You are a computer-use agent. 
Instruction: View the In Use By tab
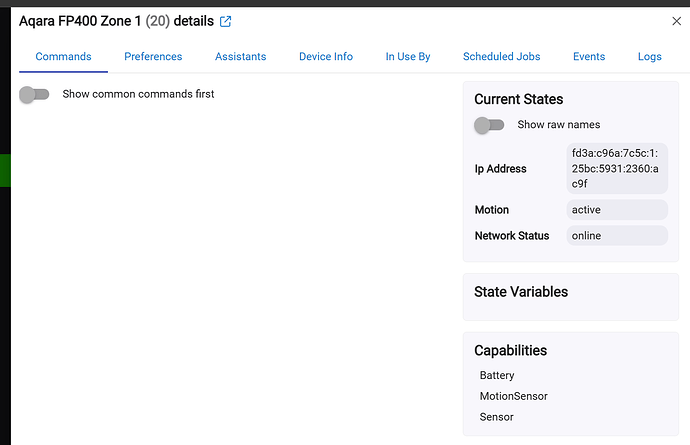pos(407,56)
